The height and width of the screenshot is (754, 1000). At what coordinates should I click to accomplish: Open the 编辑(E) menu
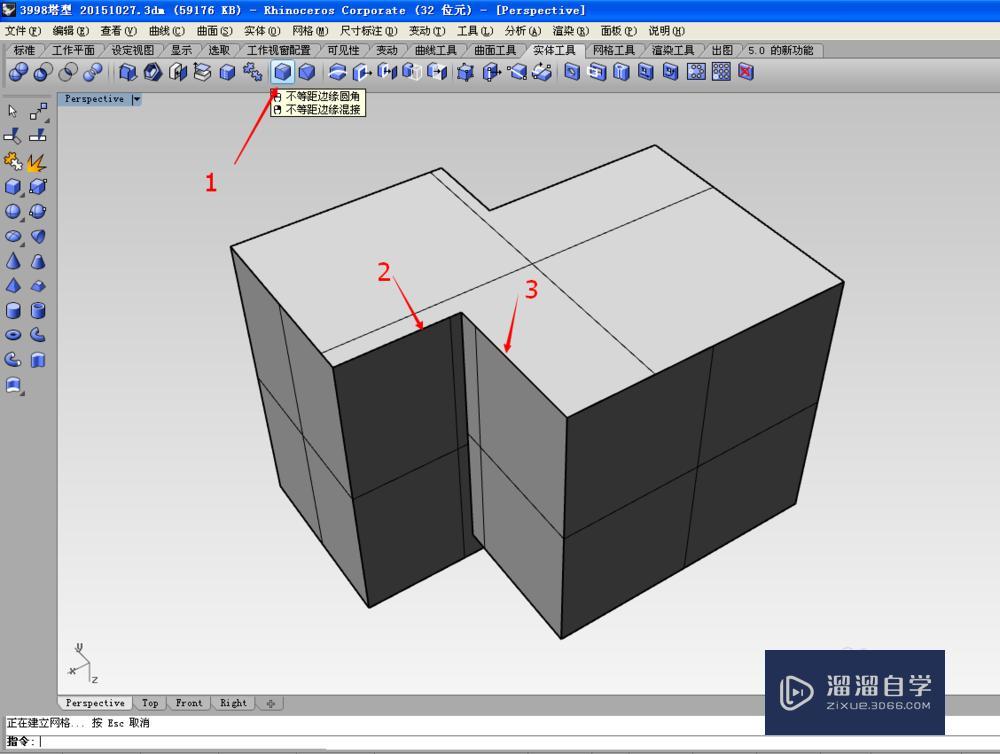[71, 31]
